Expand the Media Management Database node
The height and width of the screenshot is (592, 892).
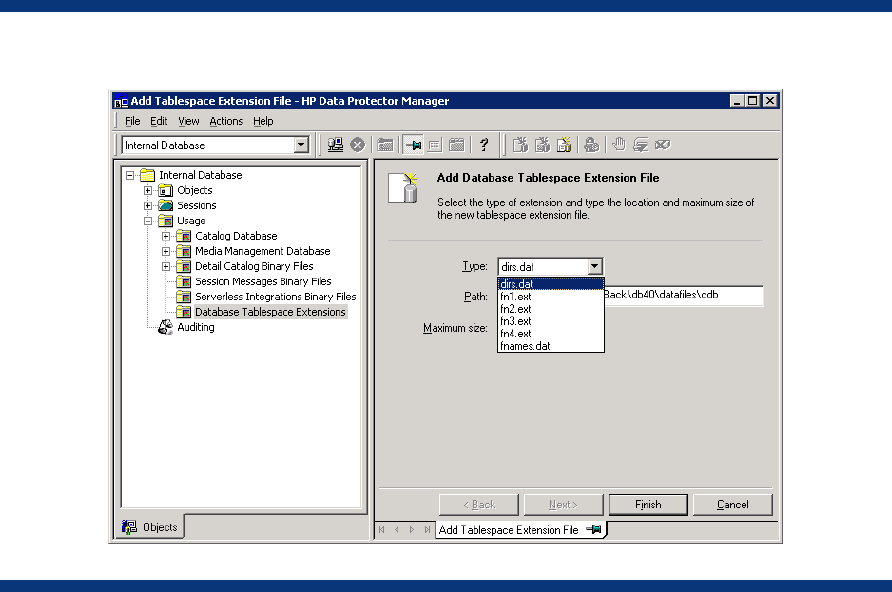(166, 251)
